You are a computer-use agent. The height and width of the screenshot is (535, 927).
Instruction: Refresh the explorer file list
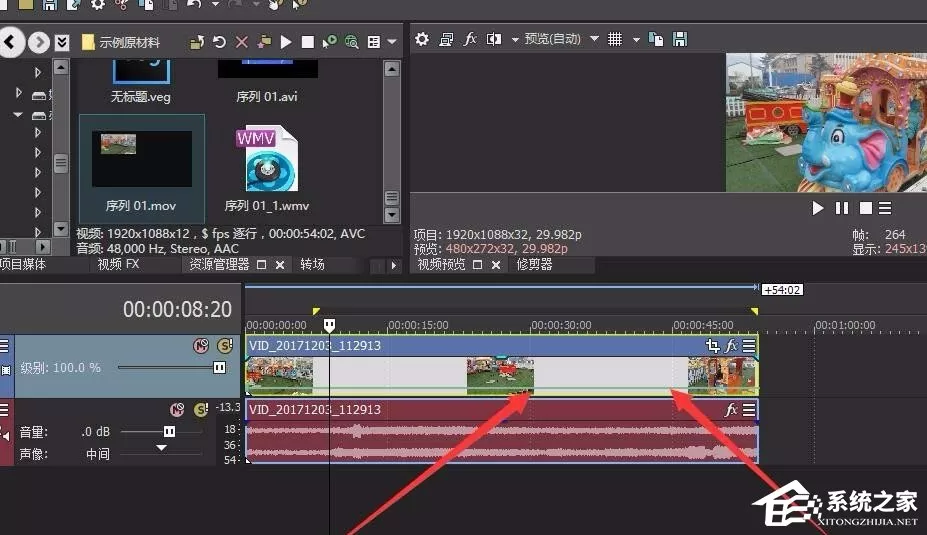click(219, 42)
